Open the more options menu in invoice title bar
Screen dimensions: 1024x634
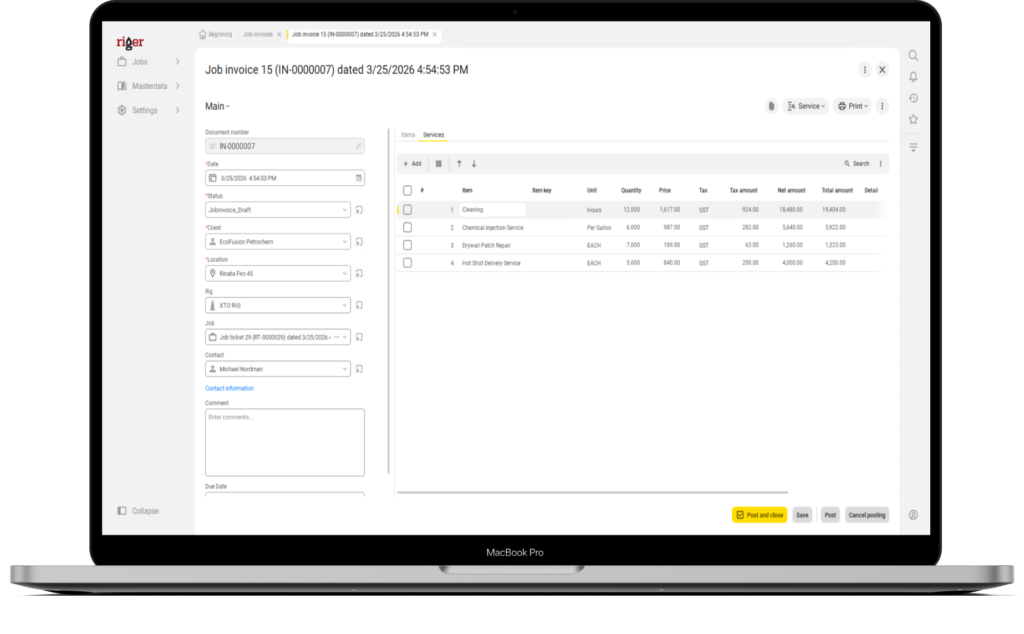(x=865, y=70)
